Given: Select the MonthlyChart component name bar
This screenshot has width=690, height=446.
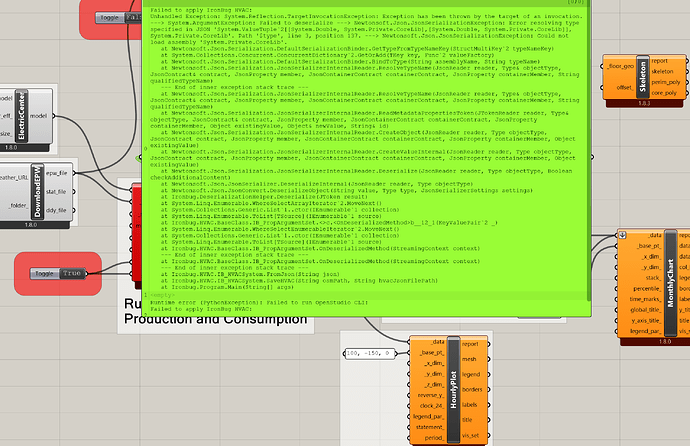Looking at the screenshot, I should (x=670, y=283).
